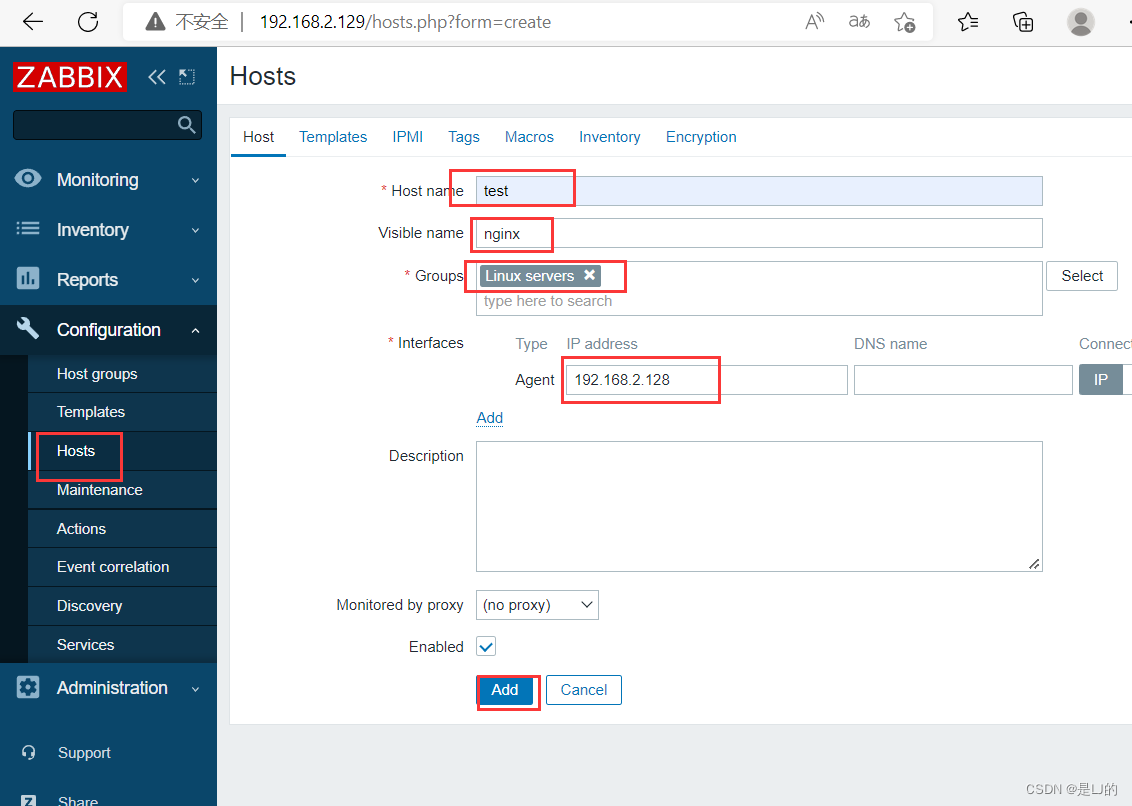Remove the Linux servers group tag
The image size is (1132, 806).
(x=589, y=275)
